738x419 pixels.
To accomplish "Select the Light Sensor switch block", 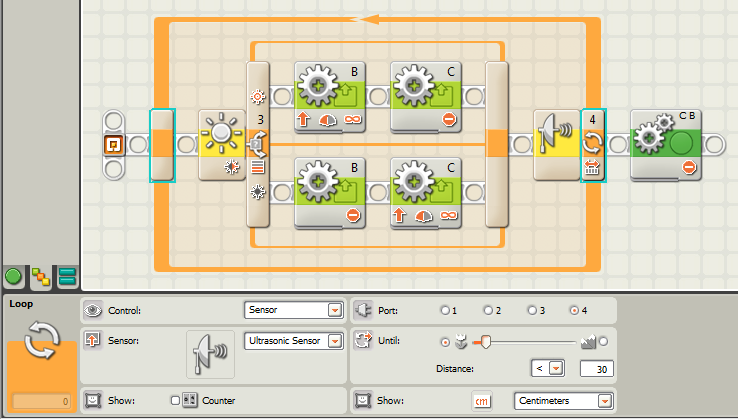I will pos(220,144).
